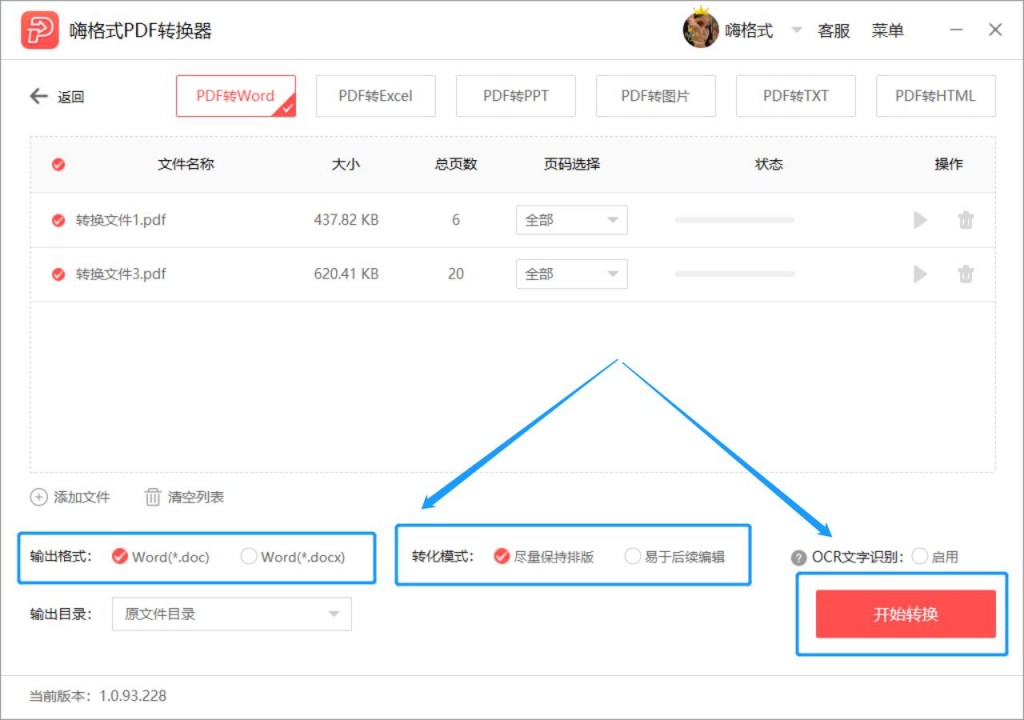The height and width of the screenshot is (720, 1024).
Task: Toggle the select-all checkbox in table header
Action: click(x=58, y=164)
